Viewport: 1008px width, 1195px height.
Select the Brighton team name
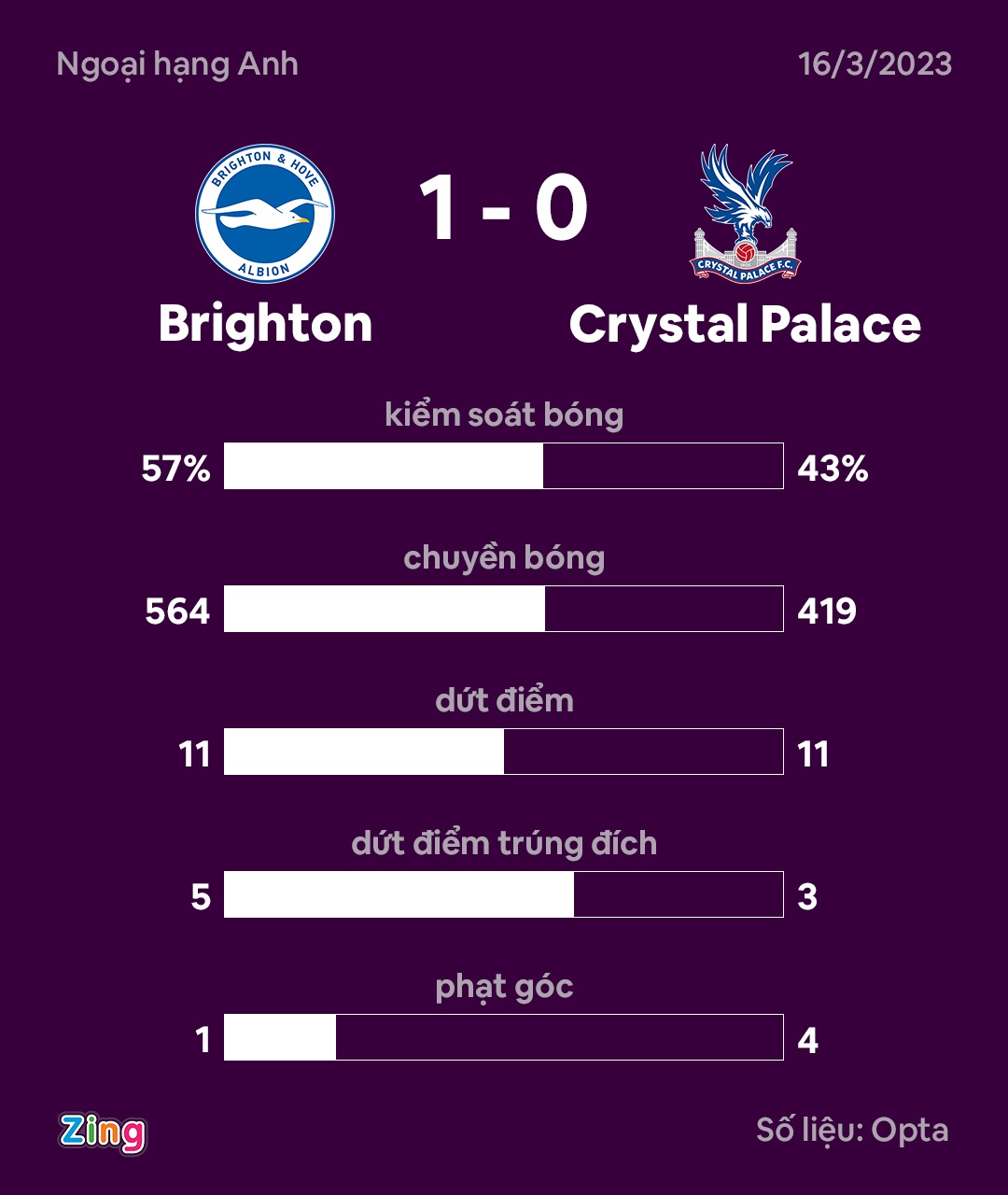click(265, 324)
